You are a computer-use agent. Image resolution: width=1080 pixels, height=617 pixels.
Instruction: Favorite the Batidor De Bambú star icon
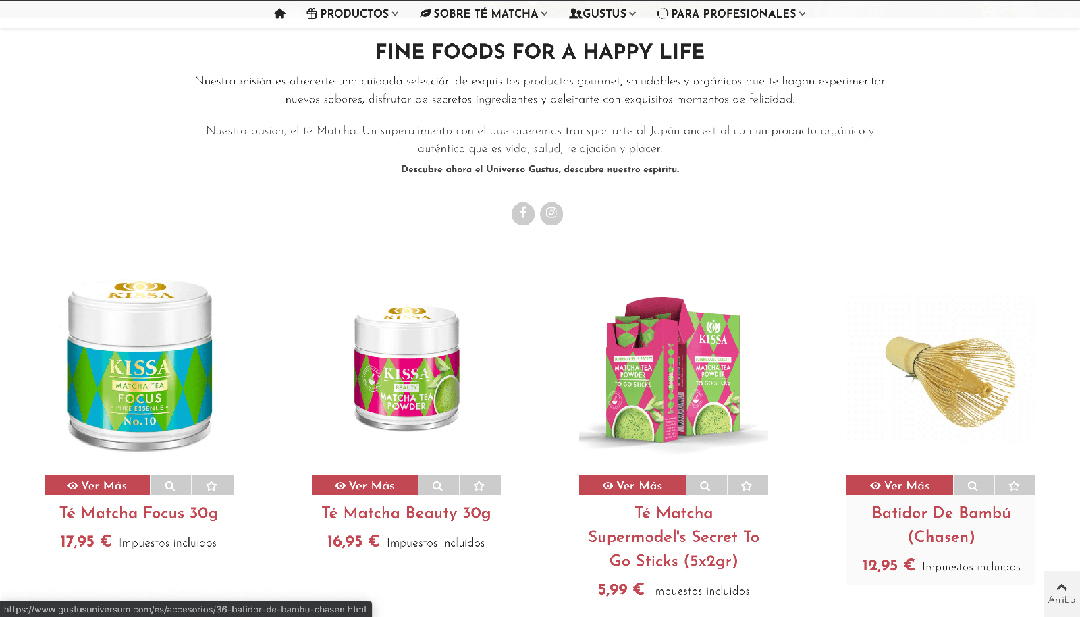pyautogui.click(x=1014, y=485)
